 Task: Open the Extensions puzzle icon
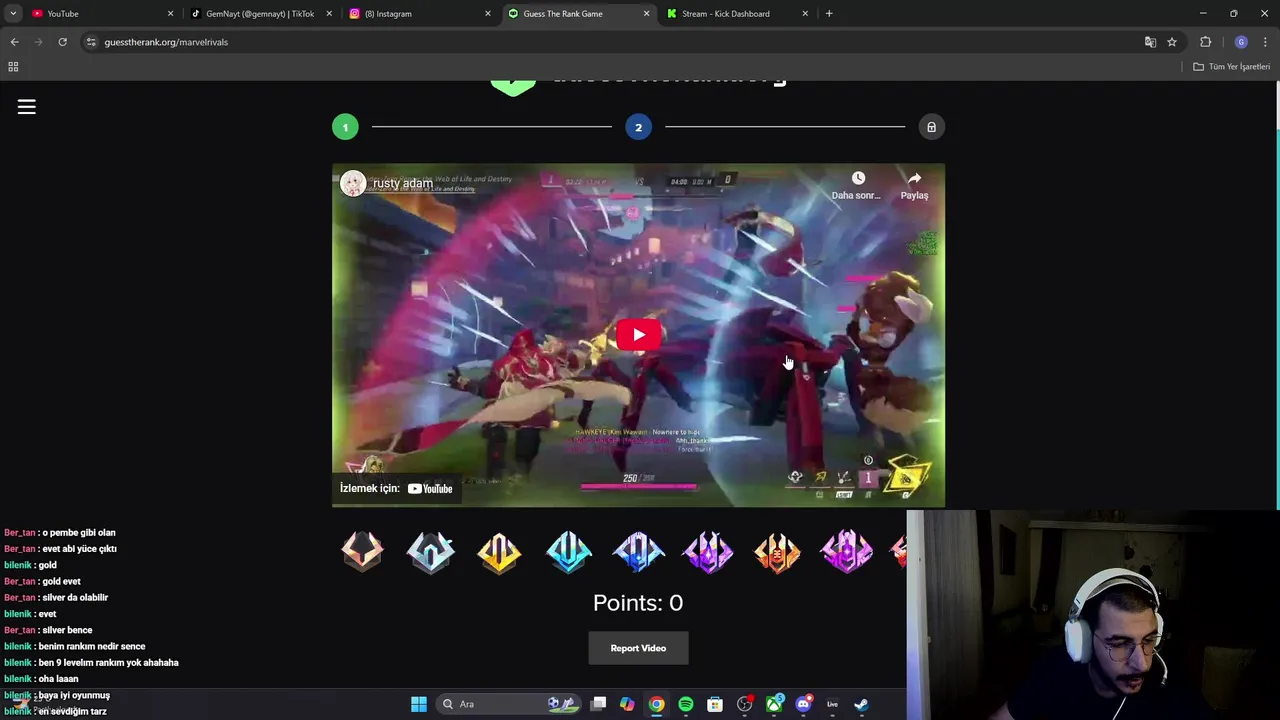click(1205, 42)
